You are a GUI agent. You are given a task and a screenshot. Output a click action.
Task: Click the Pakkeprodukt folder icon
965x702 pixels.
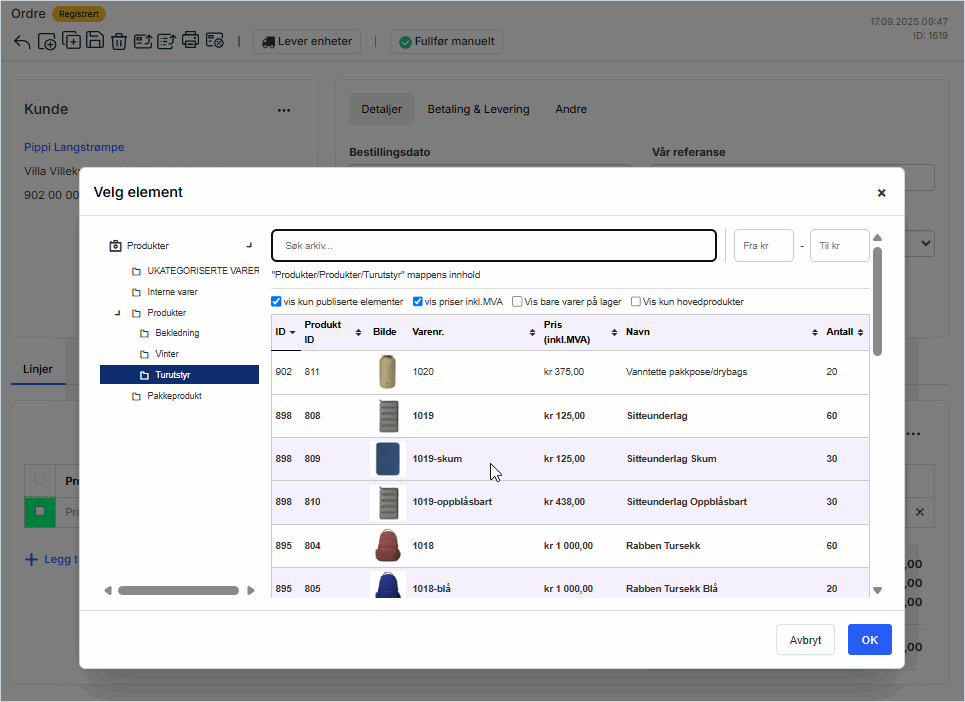(x=137, y=396)
